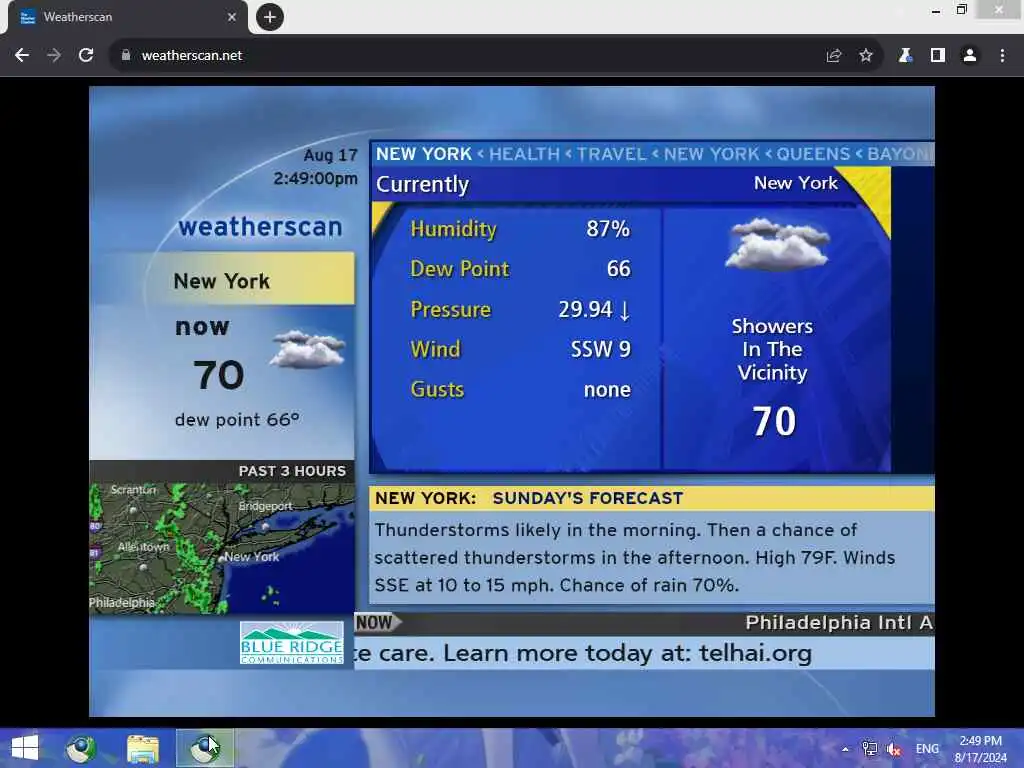The height and width of the screenshot is (768, 1024).
Task: Click the muted volume tray icon
Action: coord(893,748)
